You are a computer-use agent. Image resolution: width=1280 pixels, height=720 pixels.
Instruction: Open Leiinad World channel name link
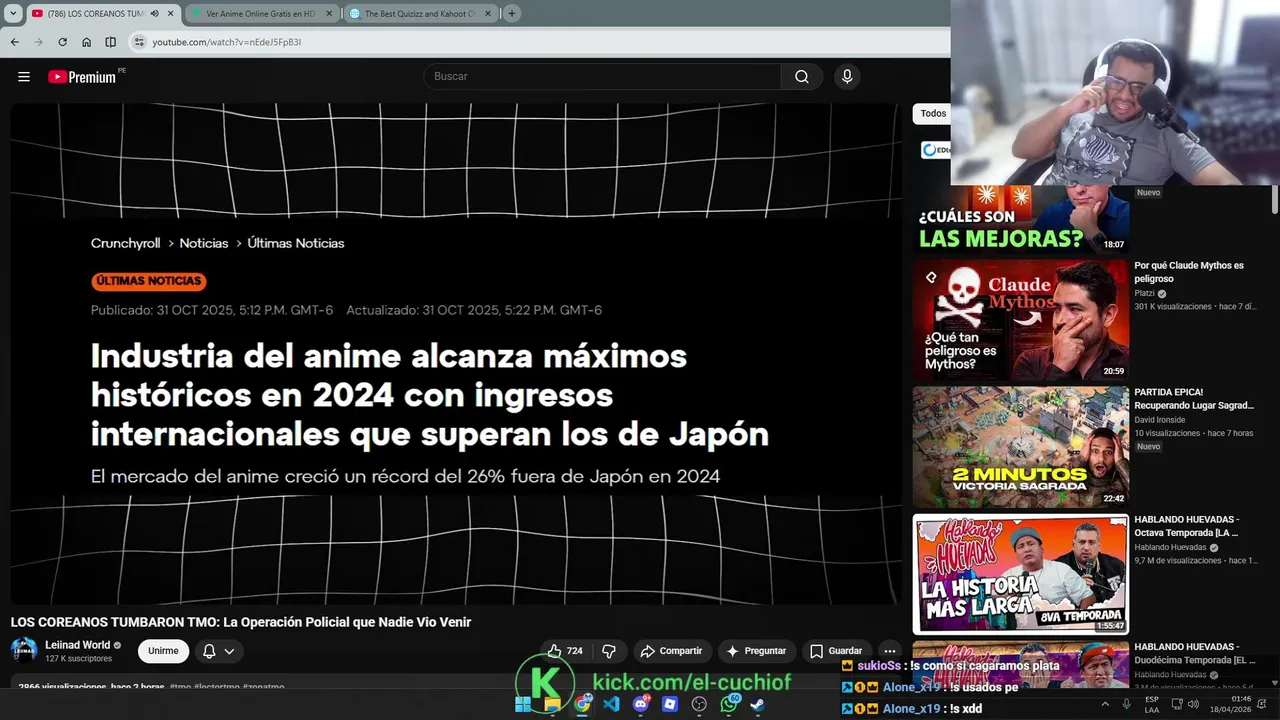78,645
